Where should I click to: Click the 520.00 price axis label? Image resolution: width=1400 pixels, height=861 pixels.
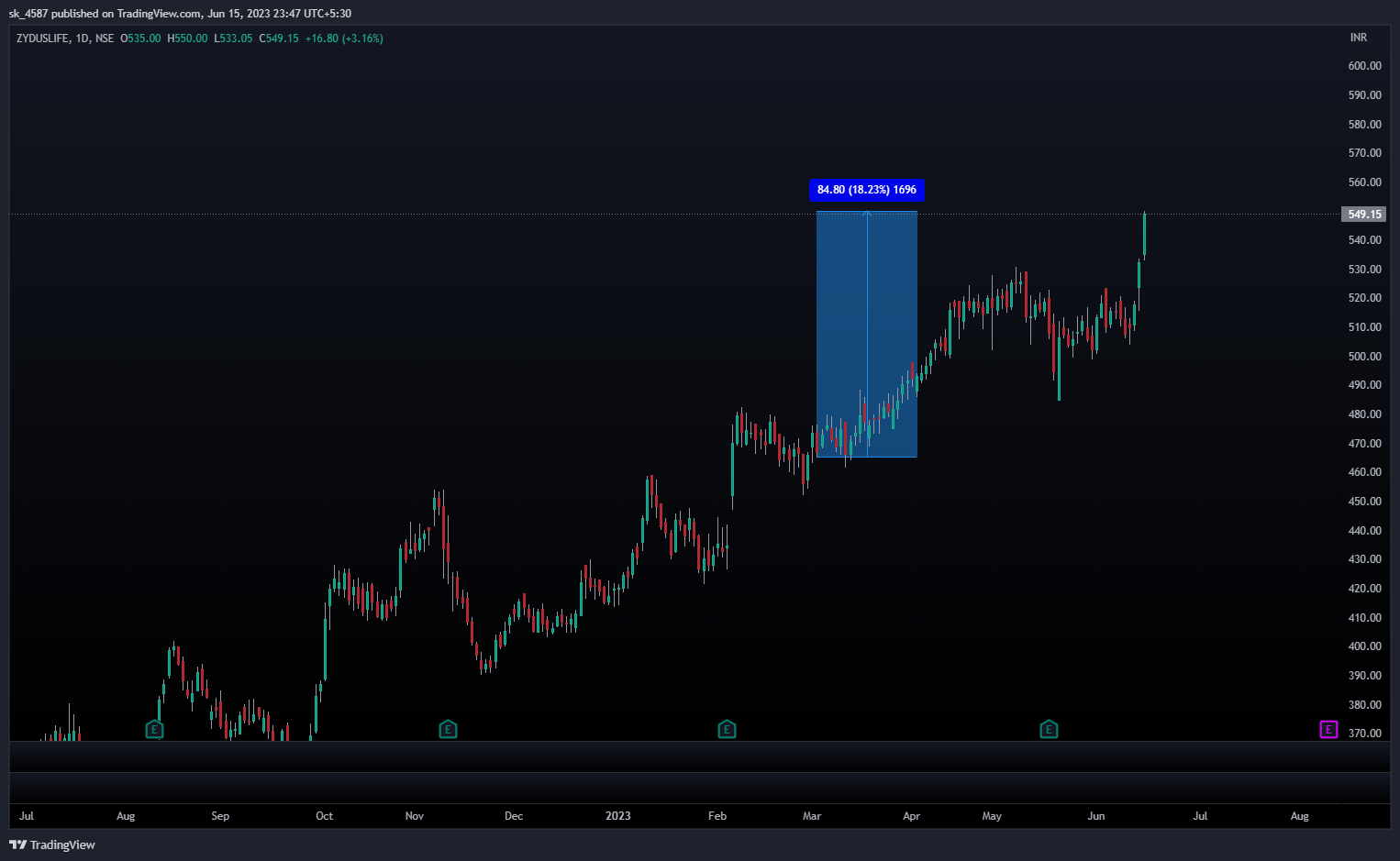[x=1364, y=298]
